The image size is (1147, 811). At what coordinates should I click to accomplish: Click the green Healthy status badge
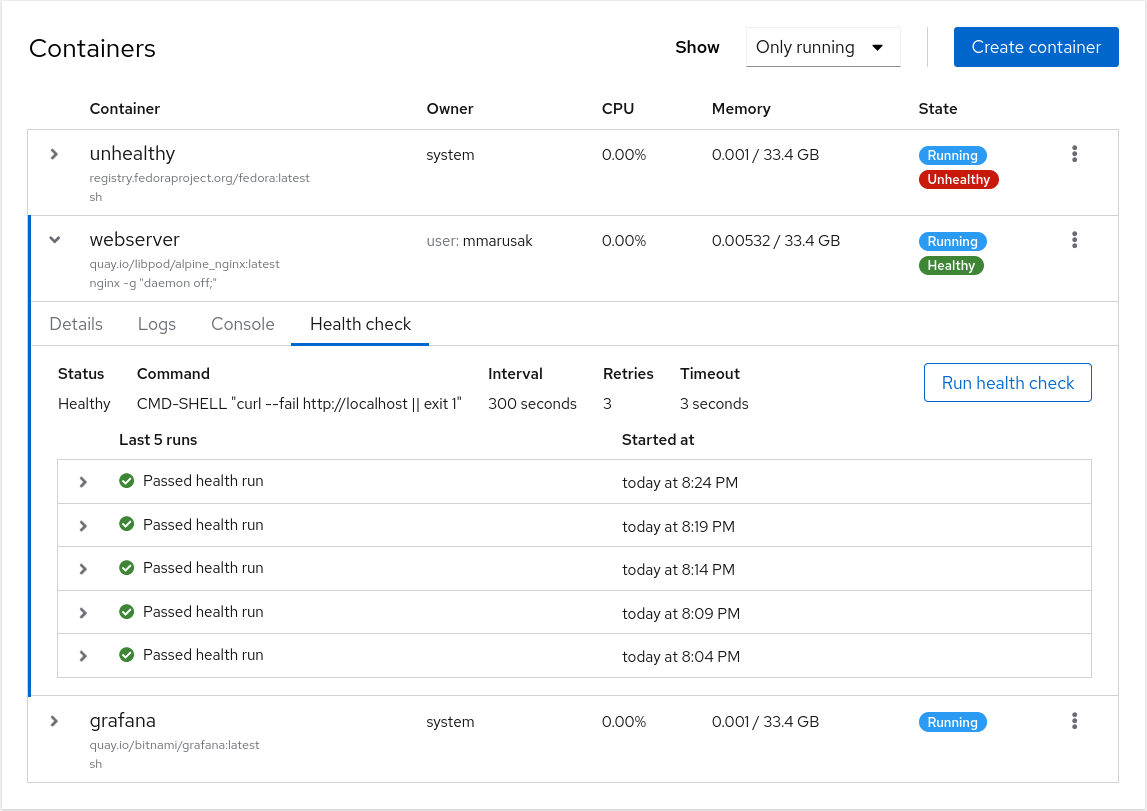(x=951, y=266)
